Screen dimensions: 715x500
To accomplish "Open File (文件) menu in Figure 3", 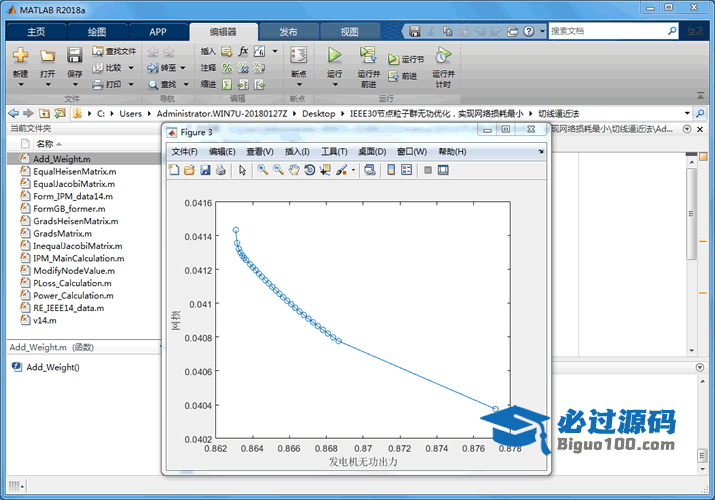I will click(x=184, y=152).
